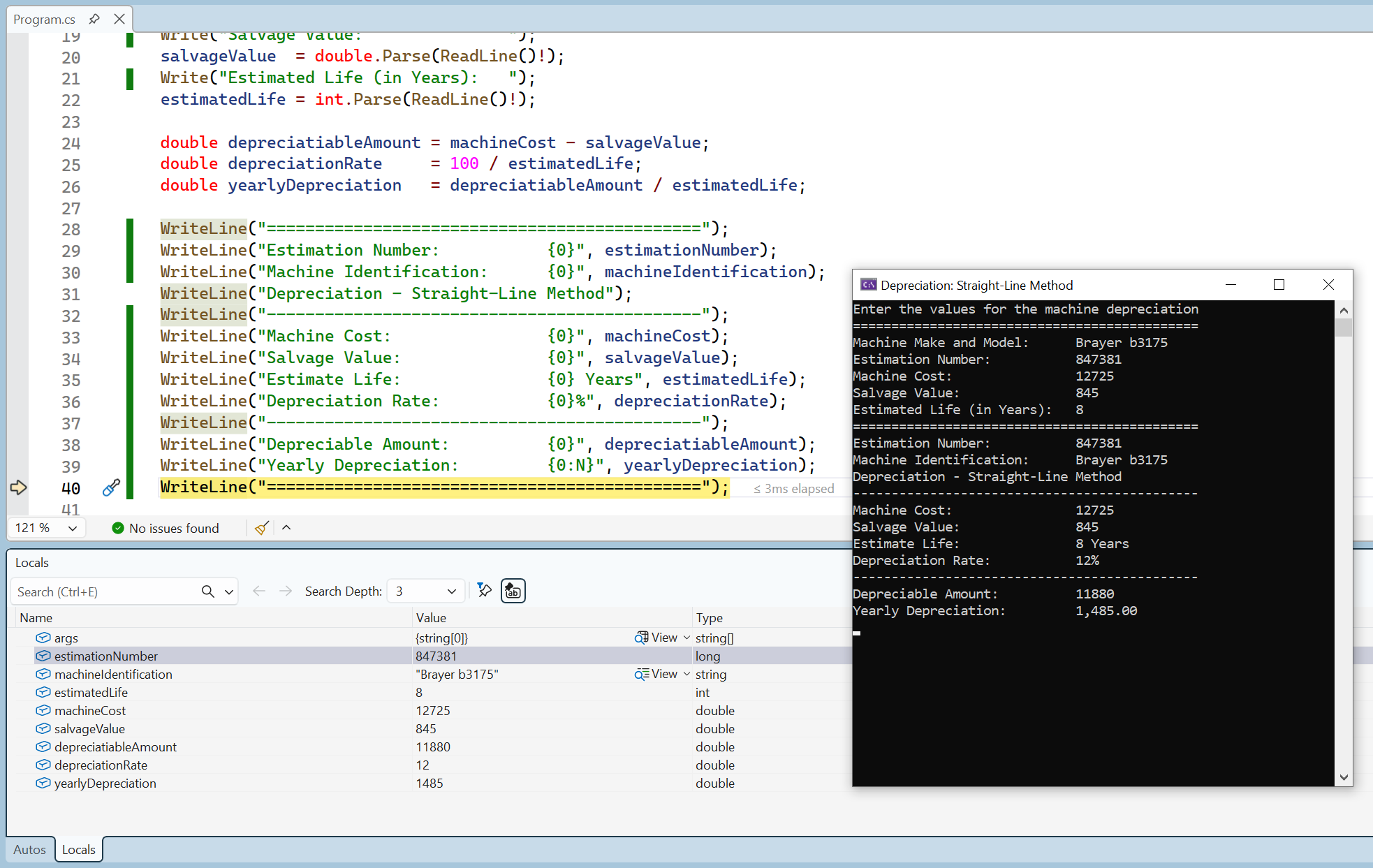The width and height of the screenshot is (1373, 868).
Task: Select the depreciationRate variable row
Action: pos(433,765)
